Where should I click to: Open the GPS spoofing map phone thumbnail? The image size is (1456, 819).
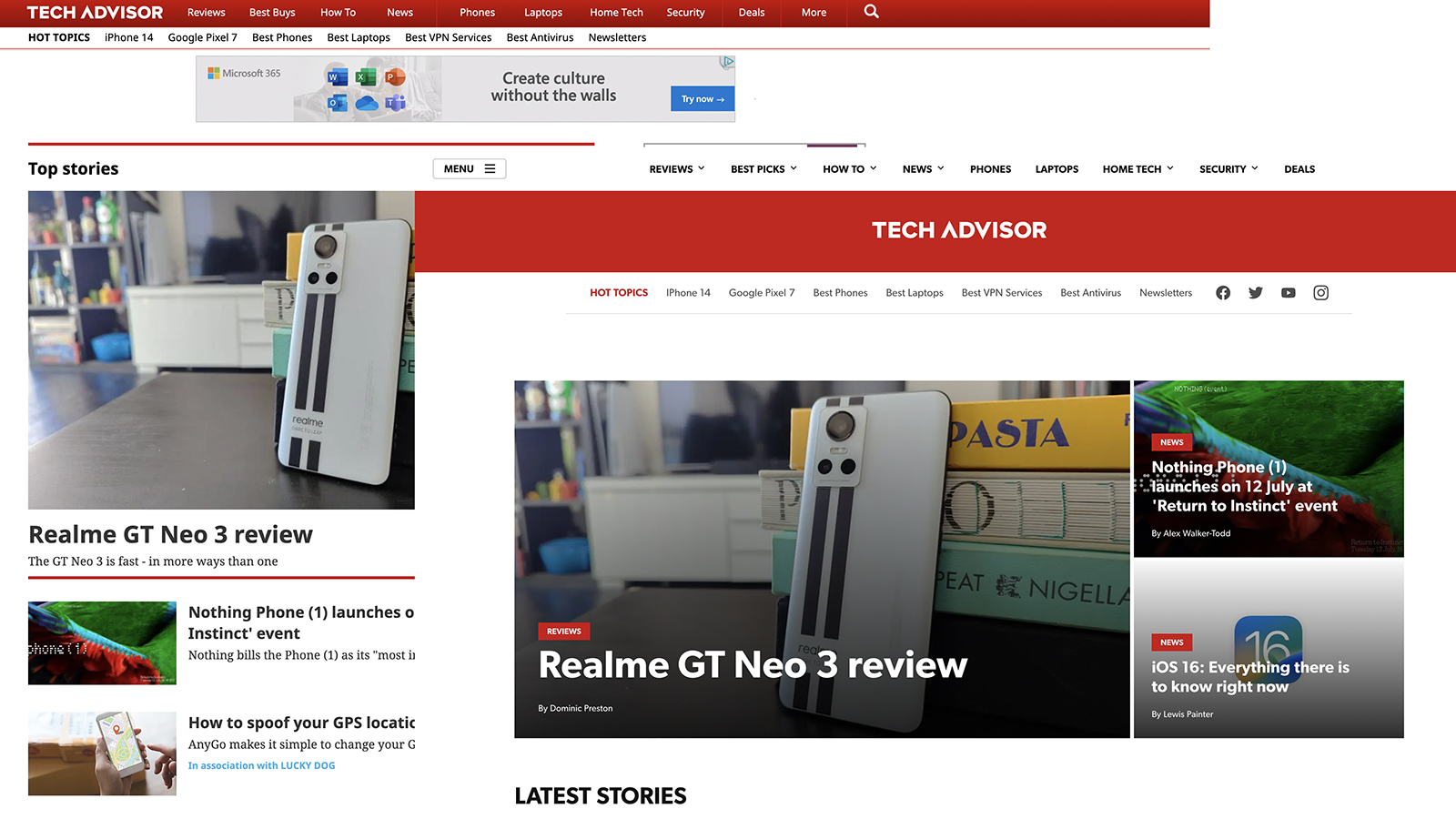(x=102, y=753)
